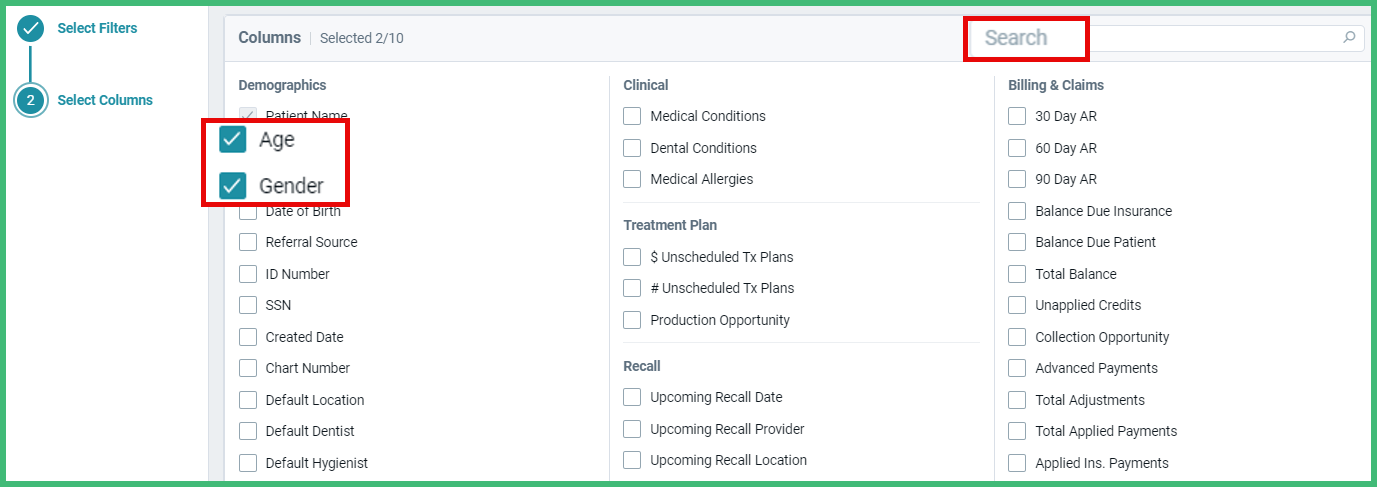Click the search magnifier icon

point(1349,38)
